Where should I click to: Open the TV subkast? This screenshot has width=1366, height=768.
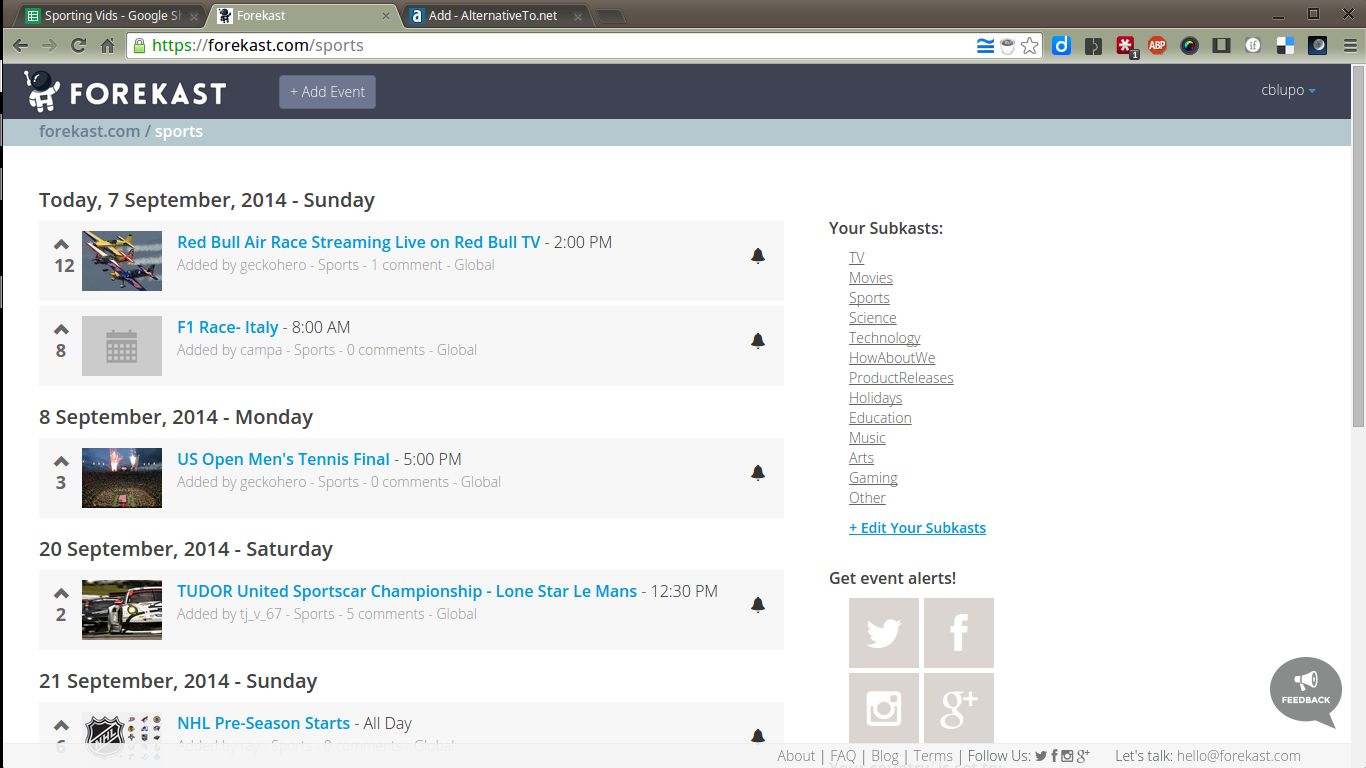click(856, 258)
